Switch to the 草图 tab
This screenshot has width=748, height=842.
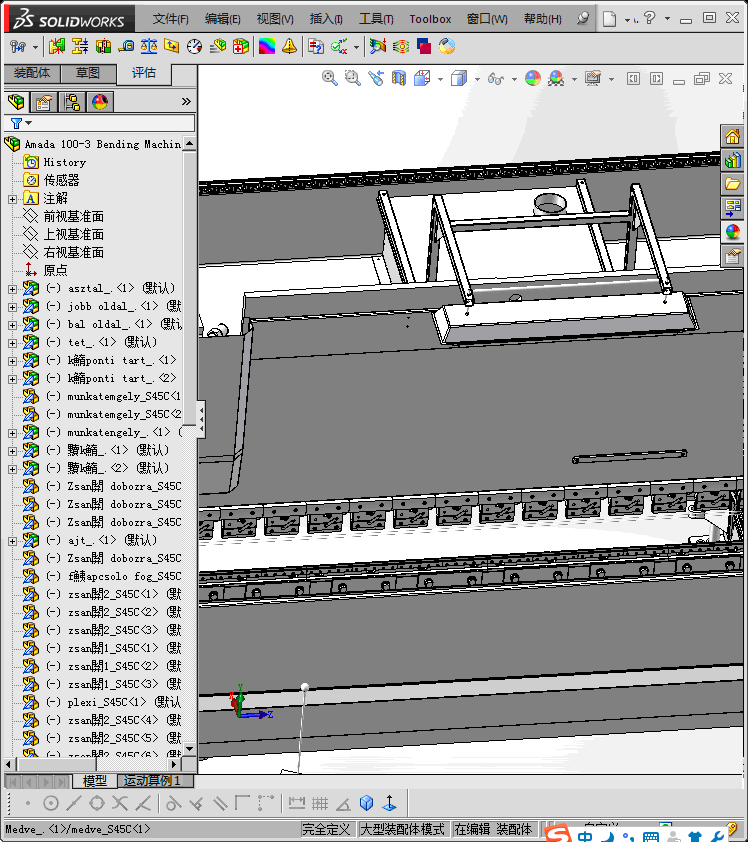click(88, 73)
